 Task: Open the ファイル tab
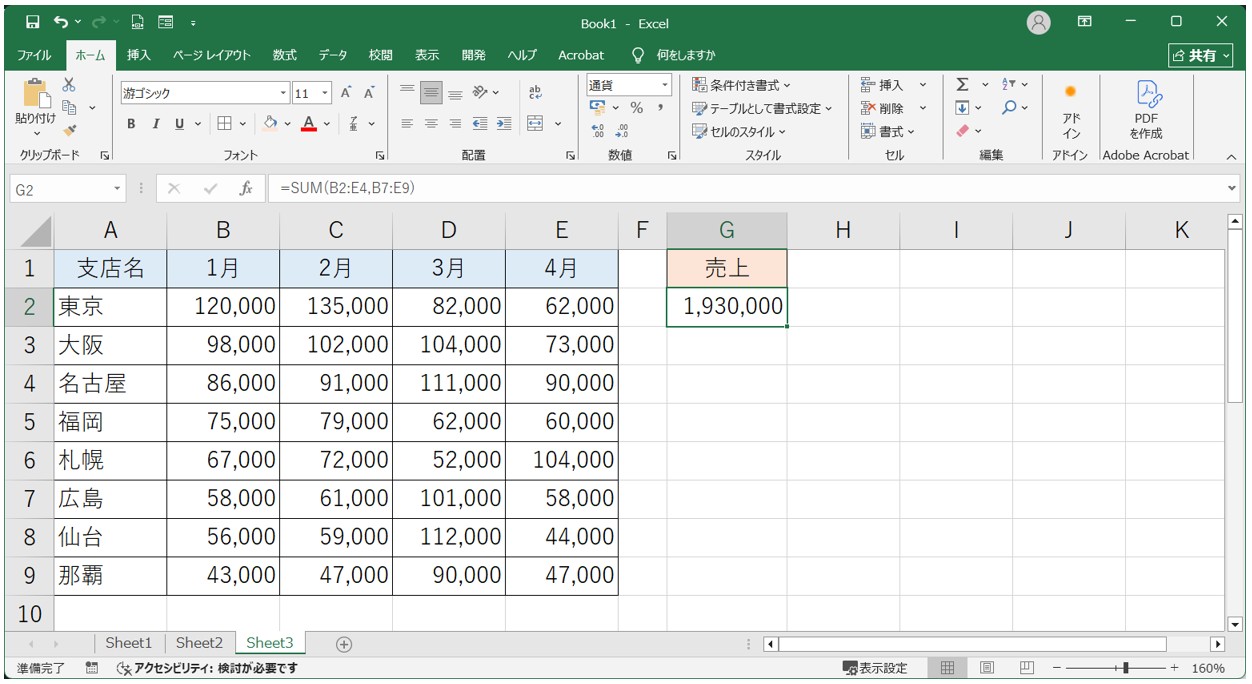coord(35,55)
